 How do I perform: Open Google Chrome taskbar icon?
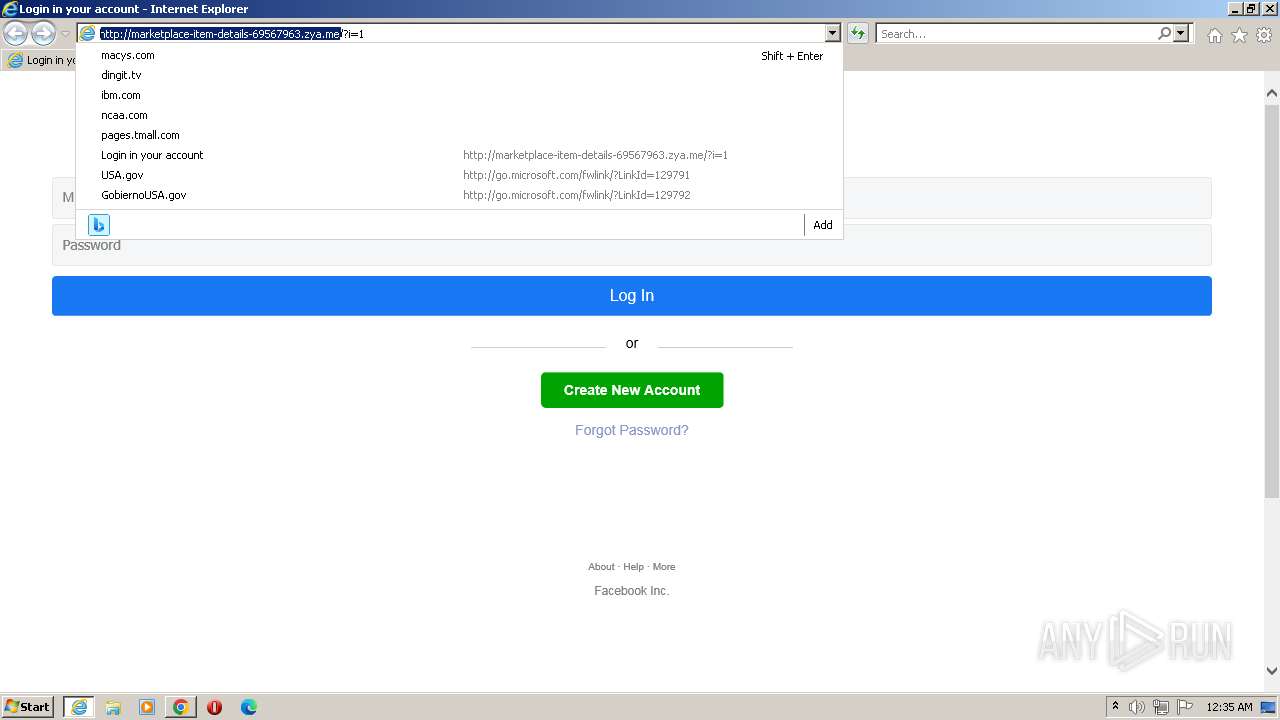pos(181,707)
